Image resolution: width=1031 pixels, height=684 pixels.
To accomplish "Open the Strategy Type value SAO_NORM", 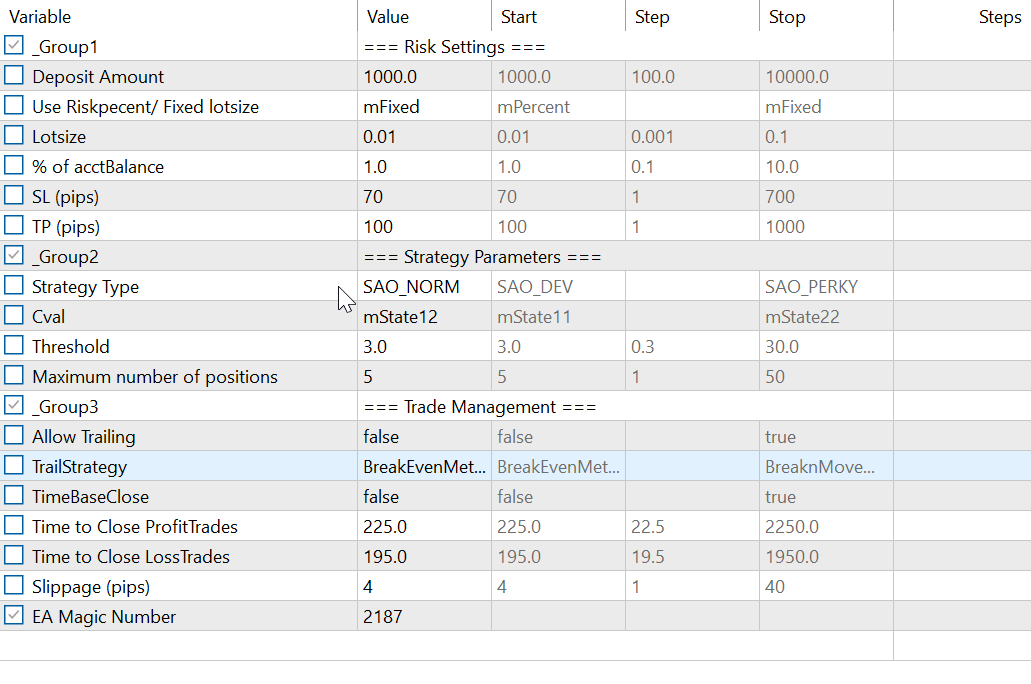I will click(x=412, y=287).
